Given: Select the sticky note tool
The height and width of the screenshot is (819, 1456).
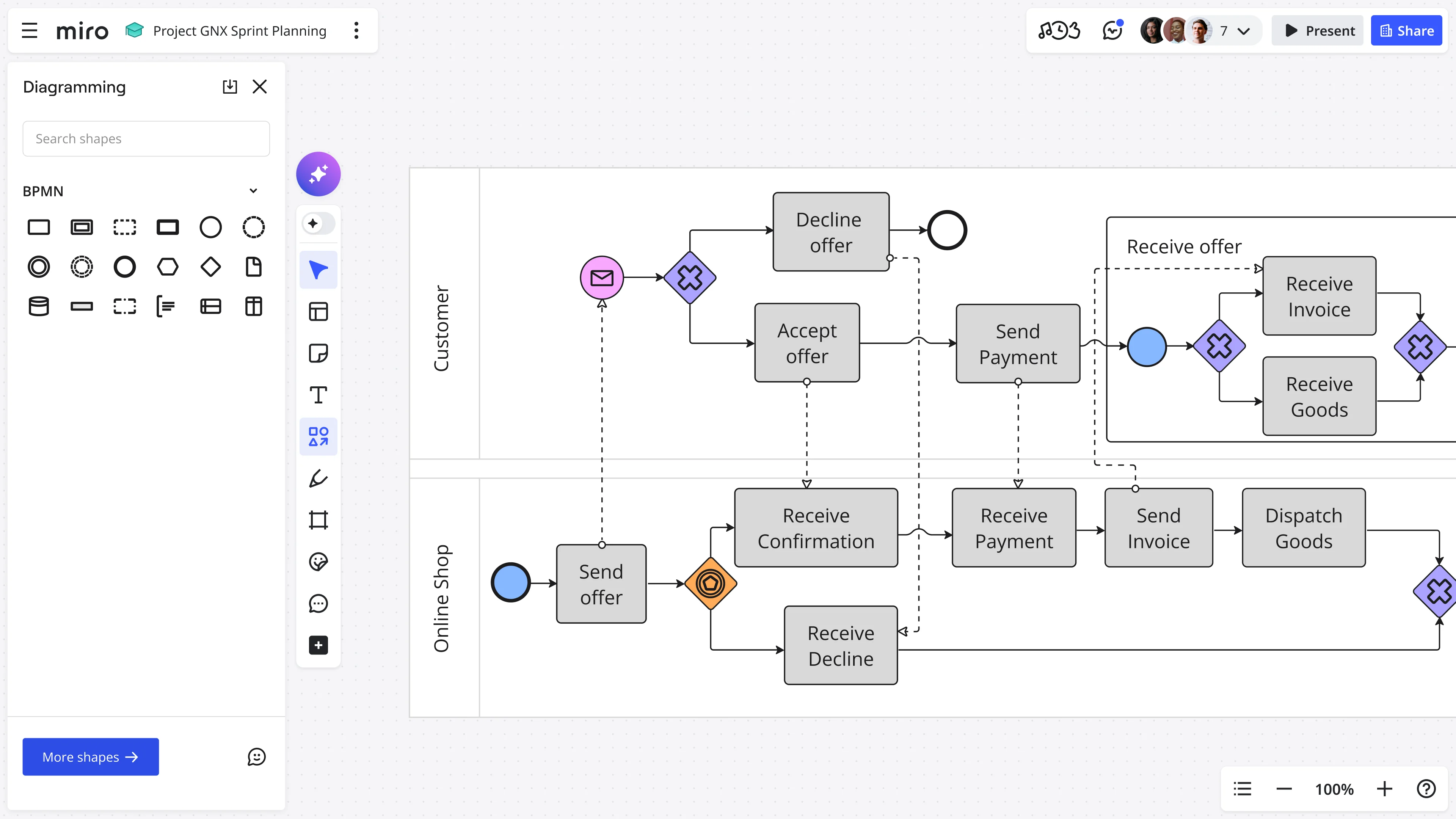Looking at the screenshot, I should click(x=318, y=353).
